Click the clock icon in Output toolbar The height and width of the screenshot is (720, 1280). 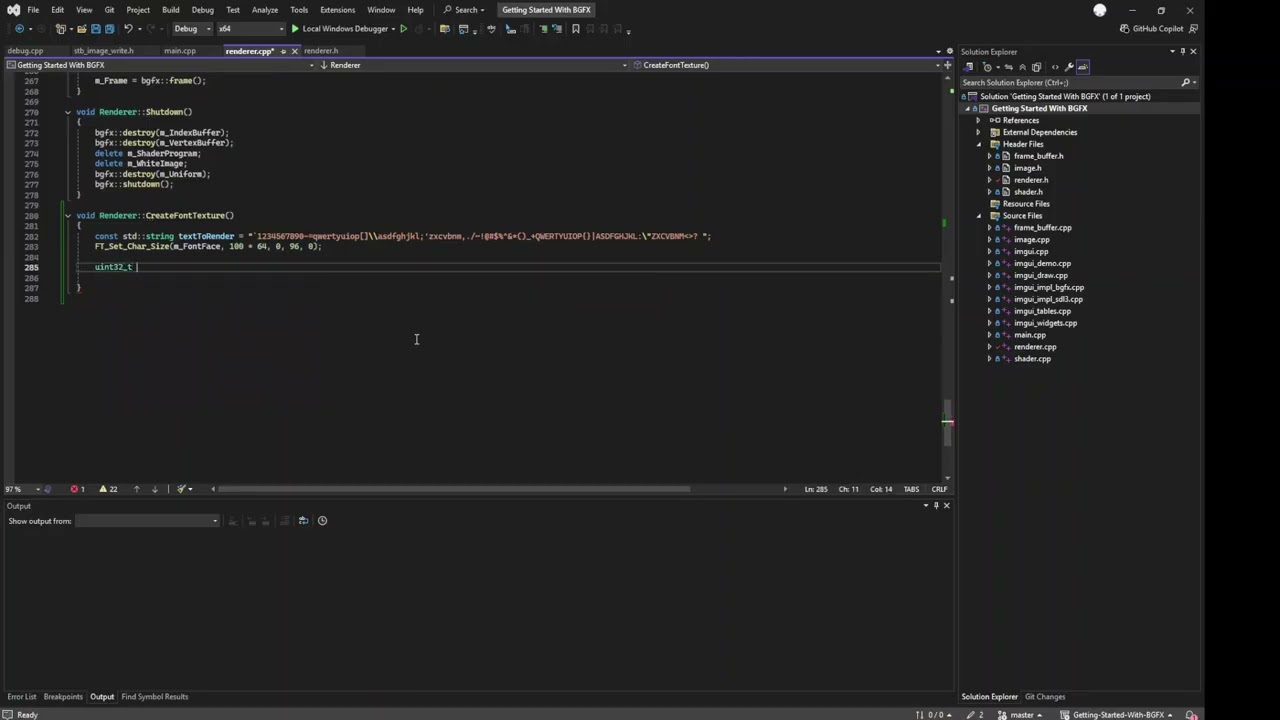(x=322, y=520)
